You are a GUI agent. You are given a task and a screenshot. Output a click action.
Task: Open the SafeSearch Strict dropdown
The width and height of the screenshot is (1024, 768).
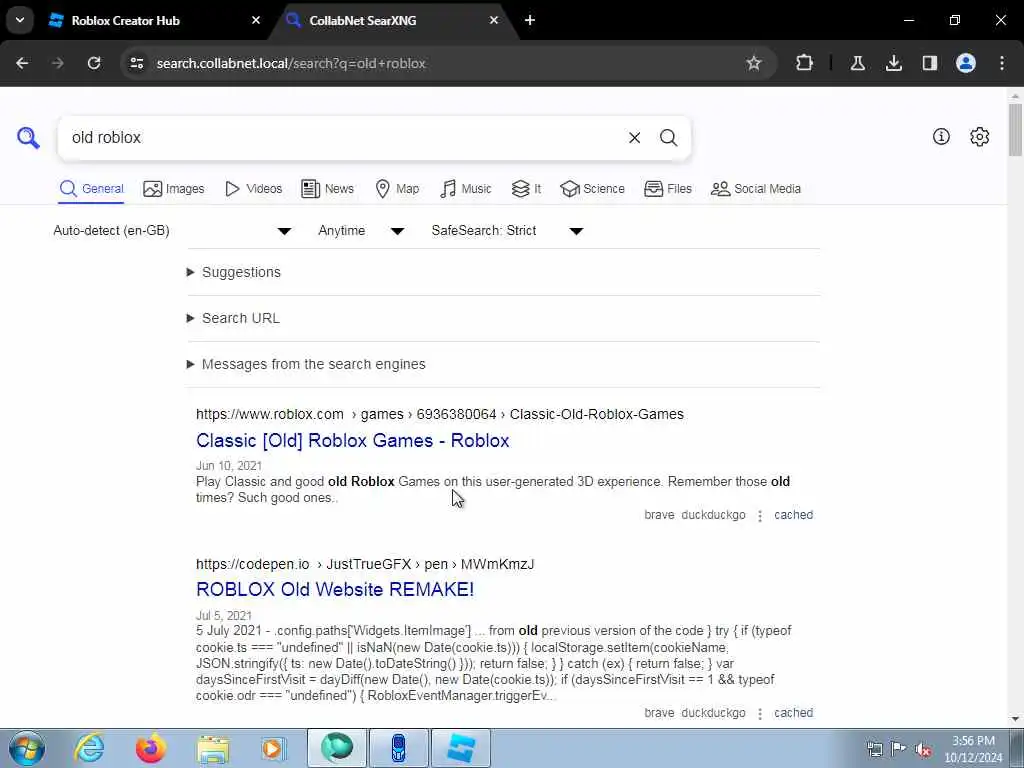[507, 231]
